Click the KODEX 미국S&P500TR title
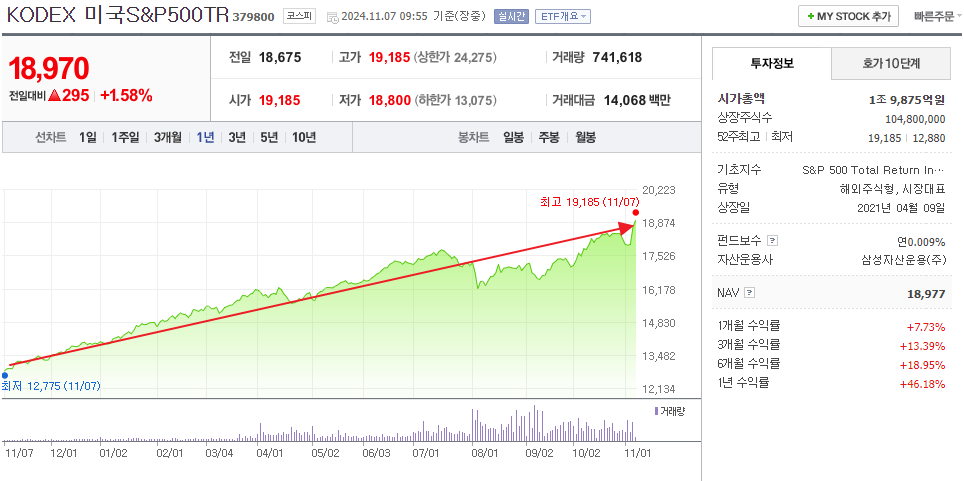 tap(117, 17)
